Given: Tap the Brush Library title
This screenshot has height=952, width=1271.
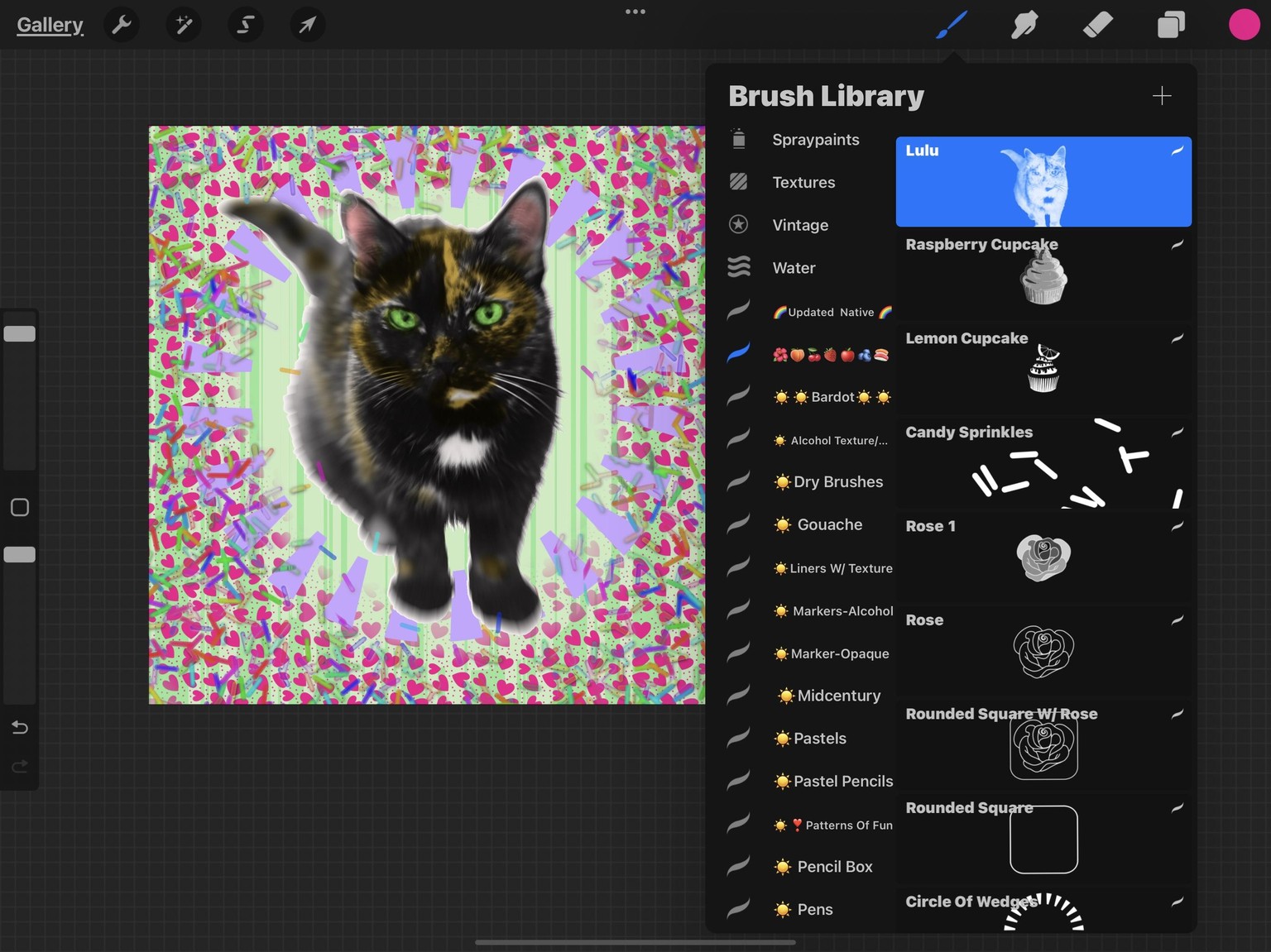Looking at the screenshot, I should [826, 96].
